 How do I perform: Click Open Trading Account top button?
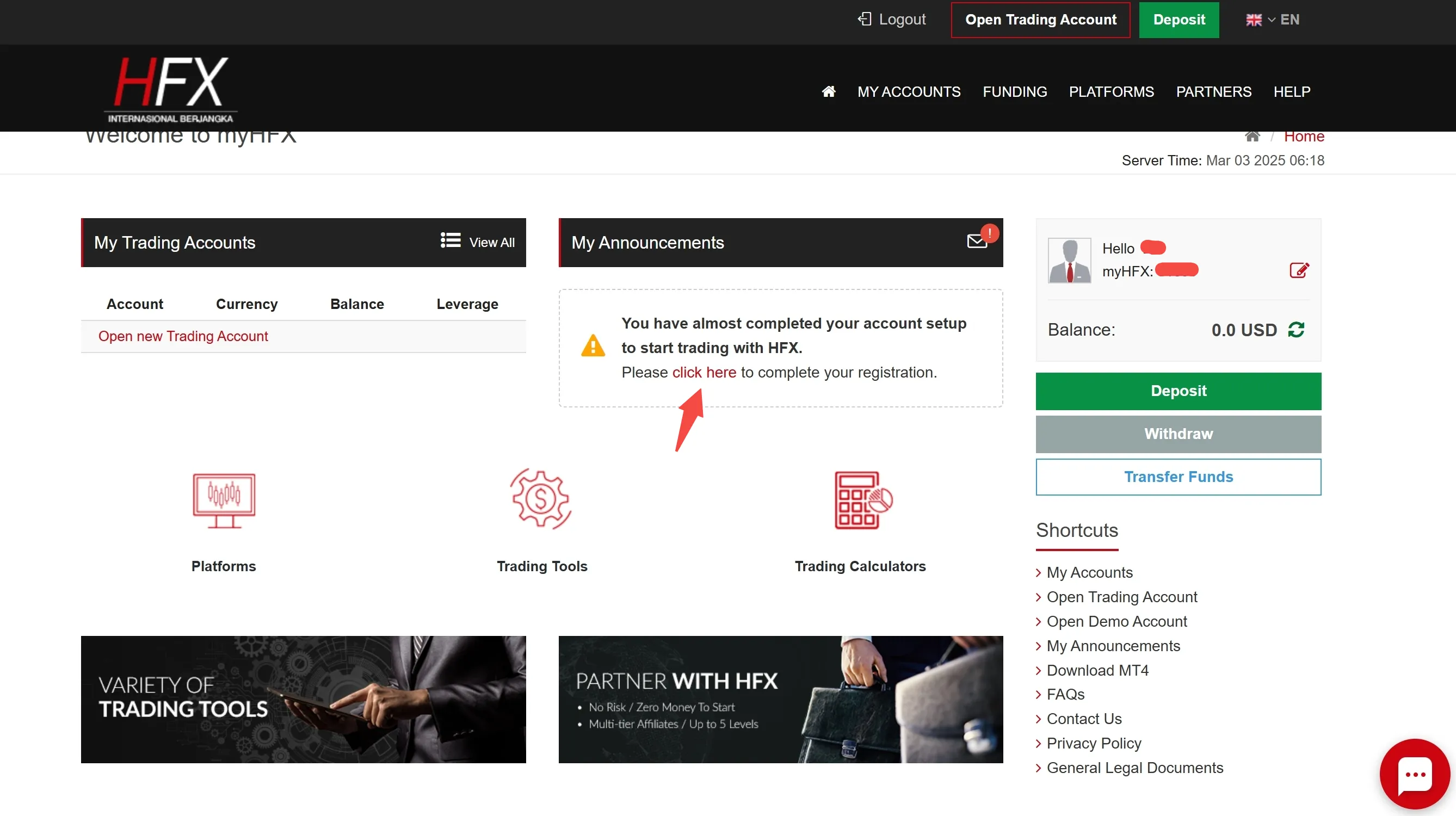pos(1040,20)
